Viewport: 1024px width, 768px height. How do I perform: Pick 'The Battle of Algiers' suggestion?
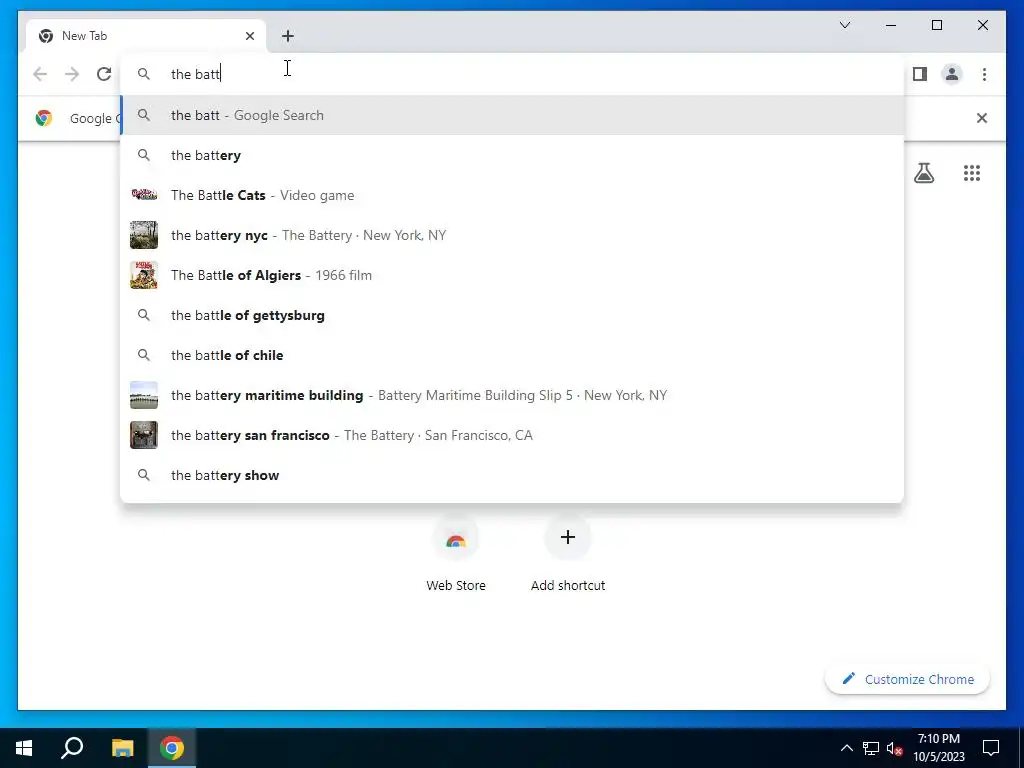[512, 275]
